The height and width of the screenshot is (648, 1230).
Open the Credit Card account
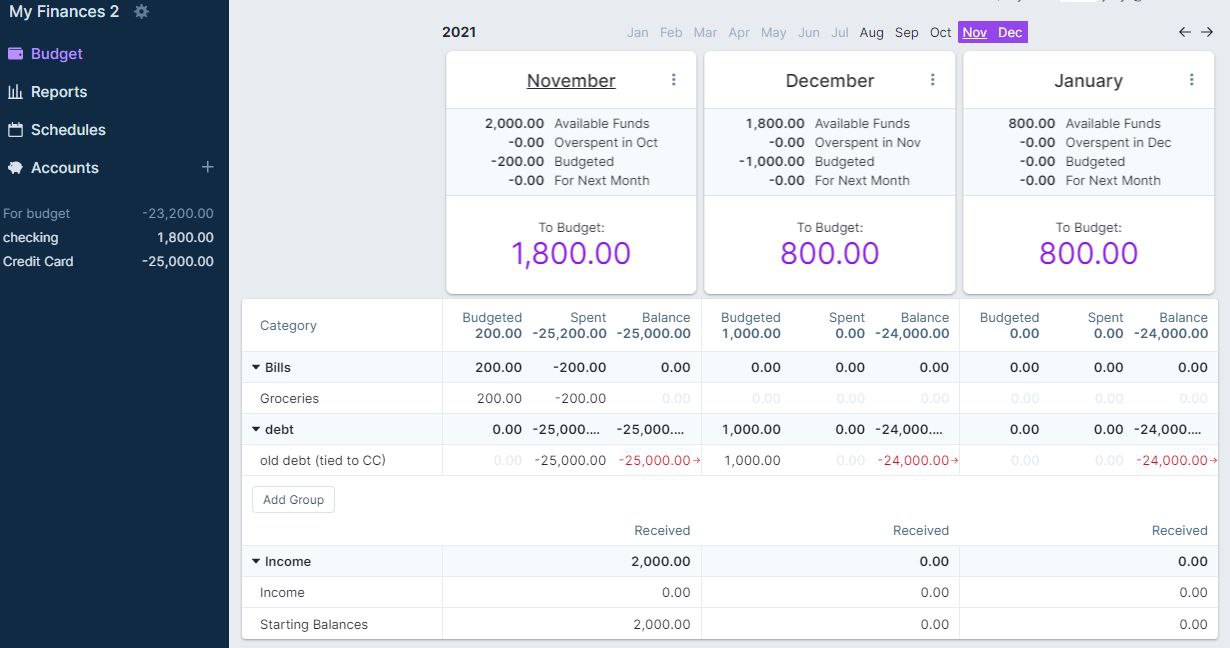click(x=38, y=262)
